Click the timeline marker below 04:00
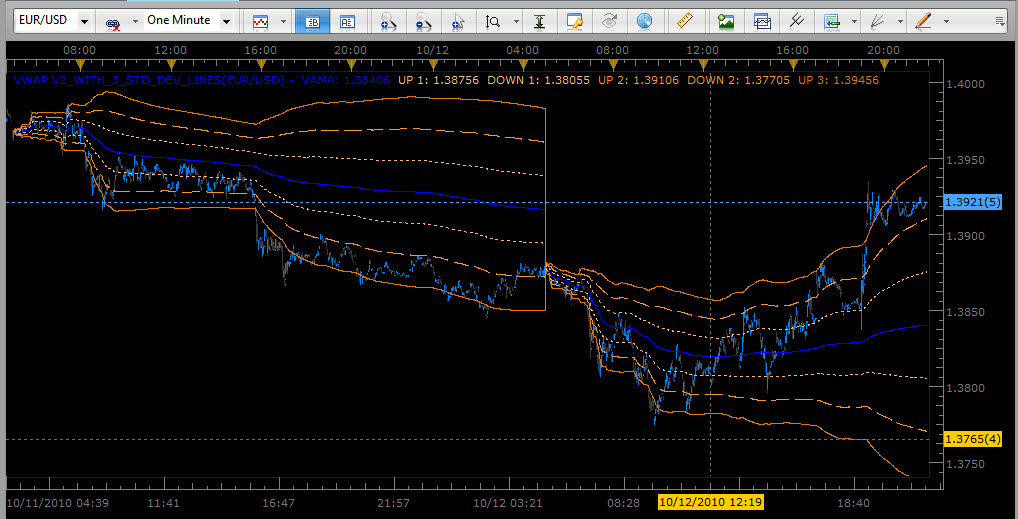 [x=523, y=64]
